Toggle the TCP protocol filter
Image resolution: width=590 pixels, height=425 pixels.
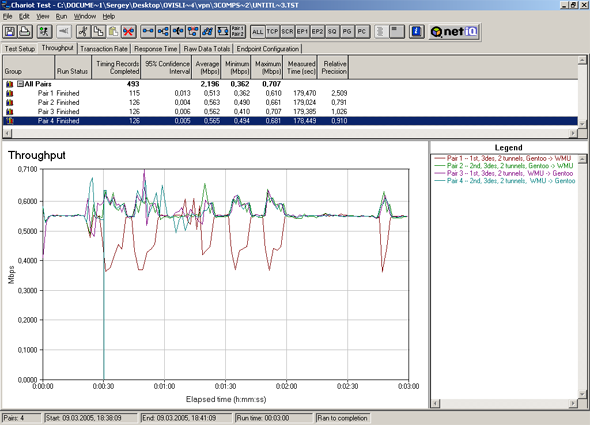tap(272, 32)
